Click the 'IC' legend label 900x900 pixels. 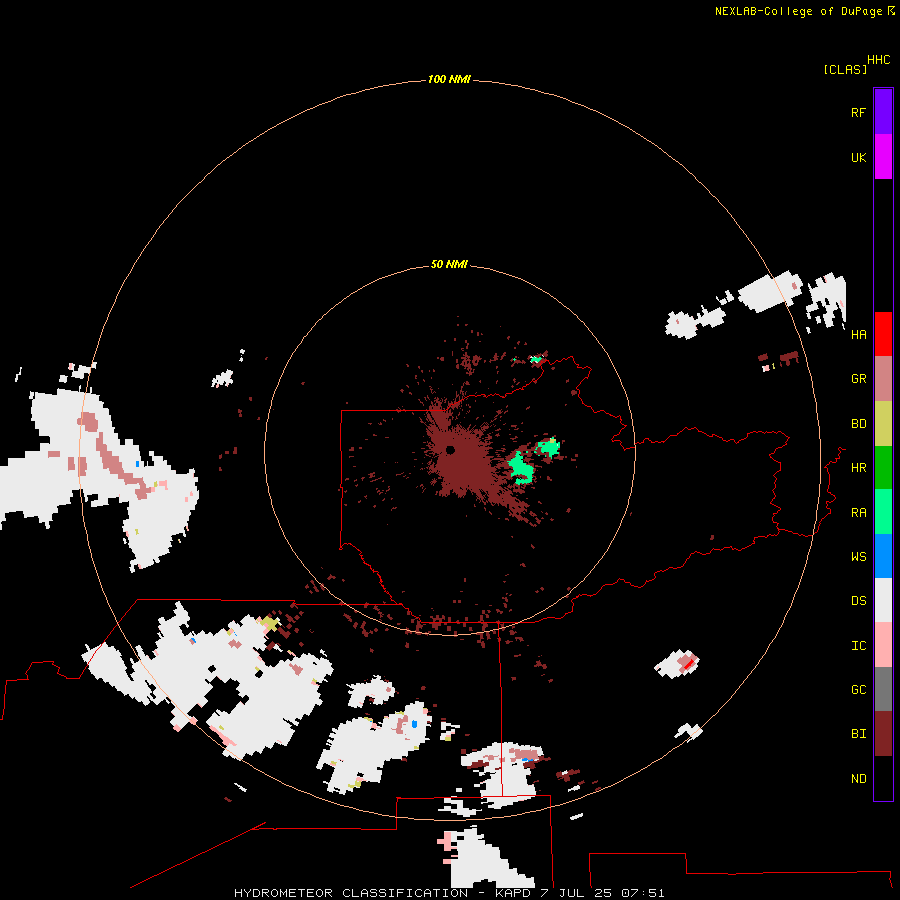point(858,646)
